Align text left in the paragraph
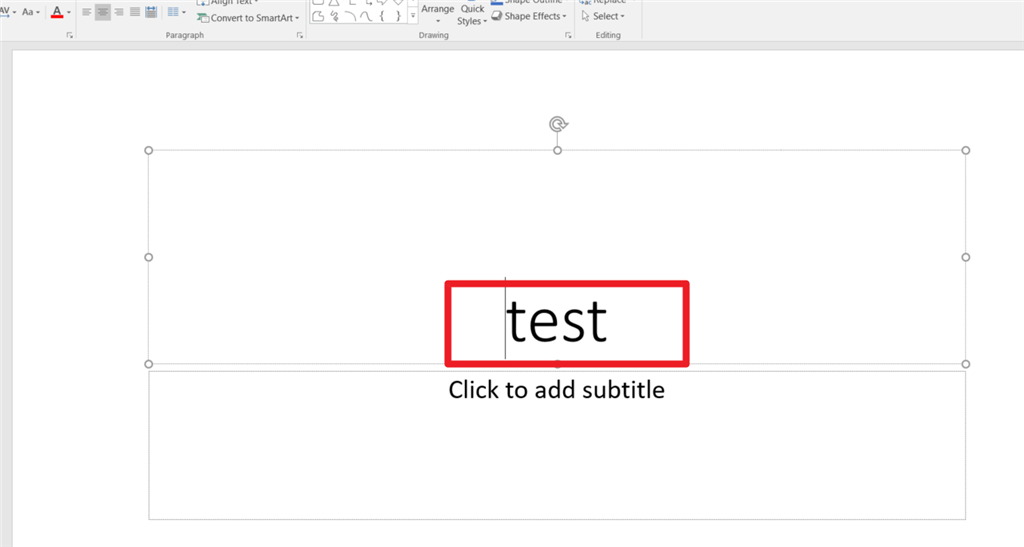 [87, 12]
